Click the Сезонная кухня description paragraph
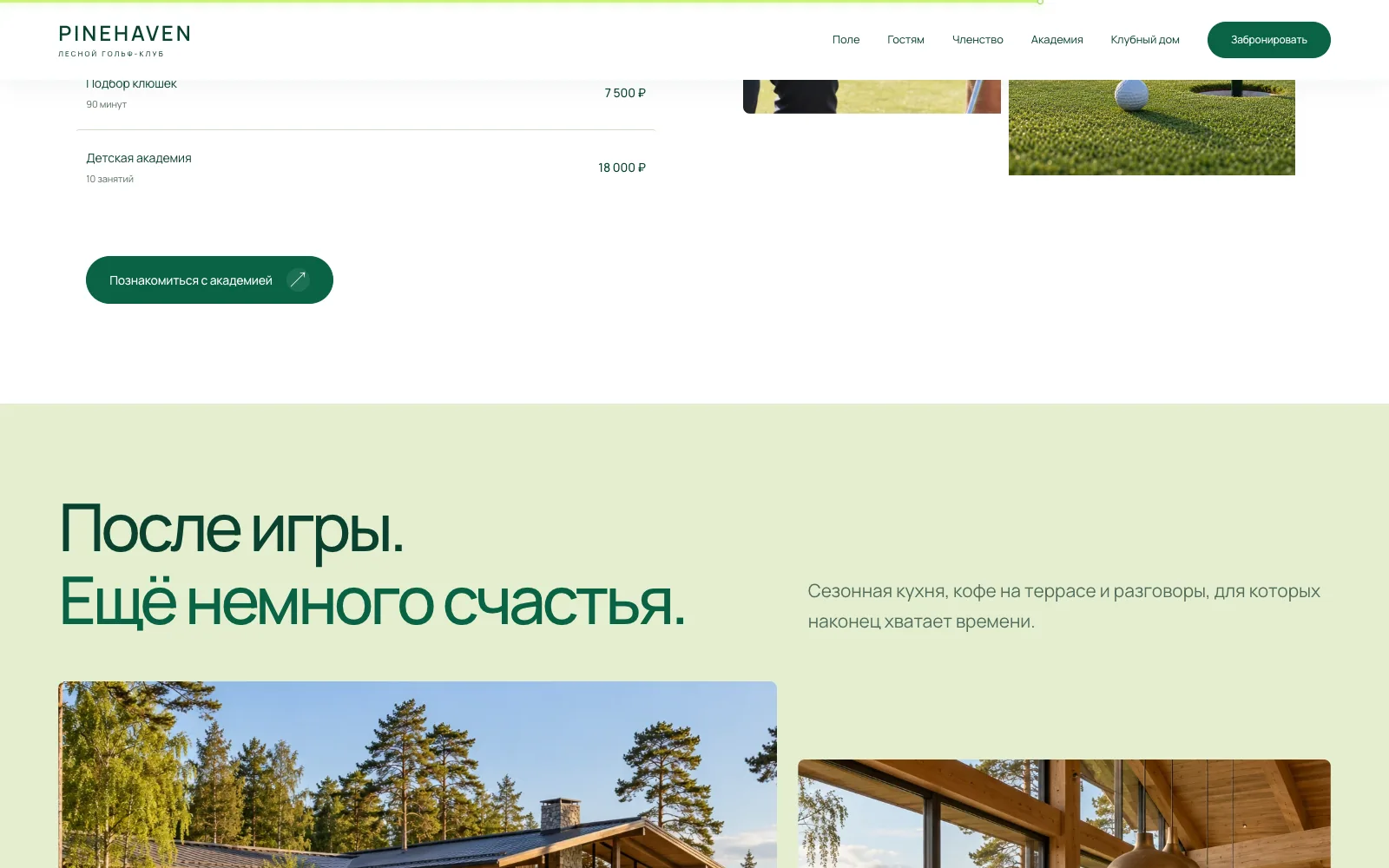The height and width of the screenshot is (868, 1389). (1063, 606)
